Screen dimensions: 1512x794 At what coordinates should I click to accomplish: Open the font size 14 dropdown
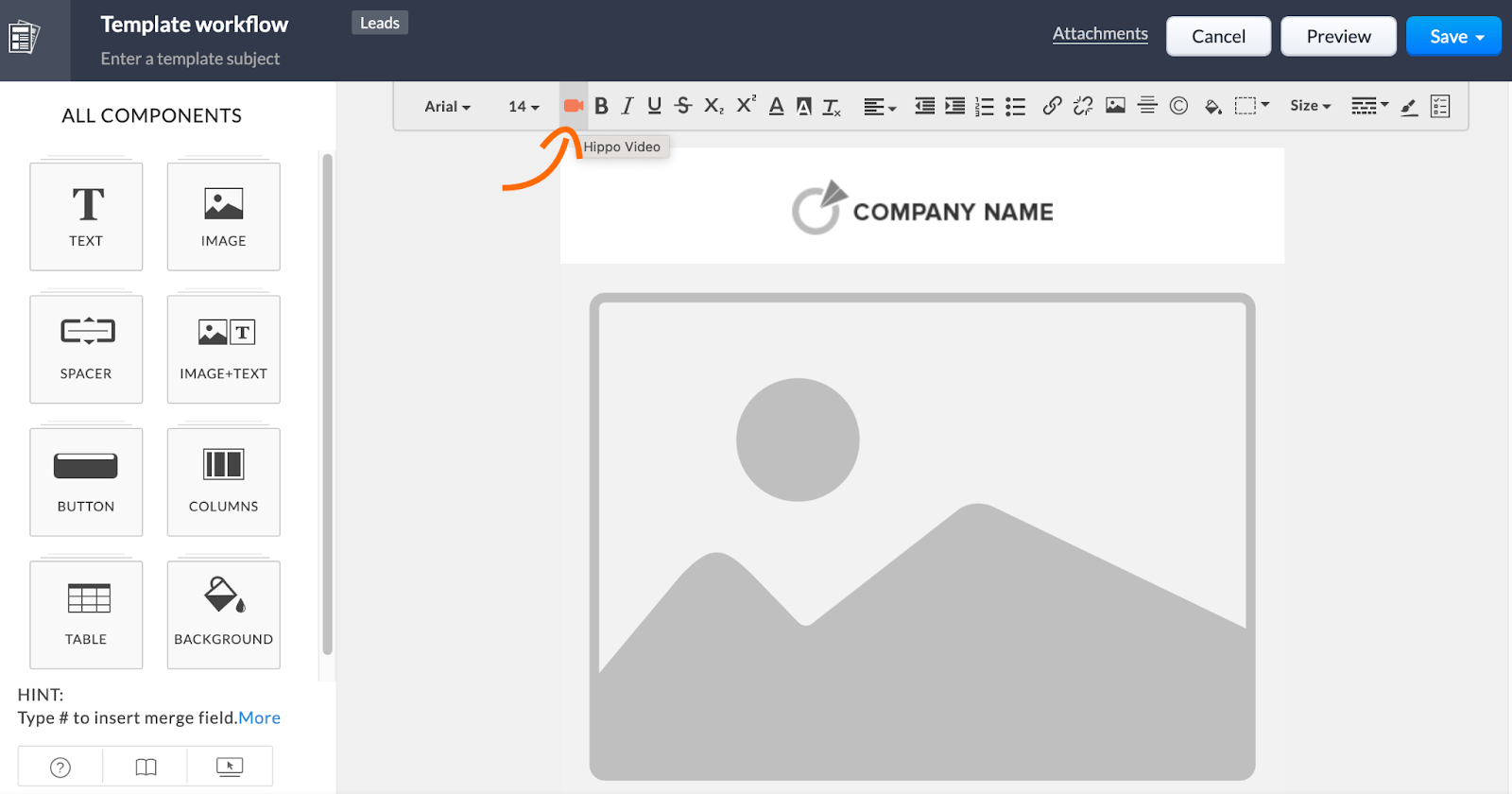524,107
